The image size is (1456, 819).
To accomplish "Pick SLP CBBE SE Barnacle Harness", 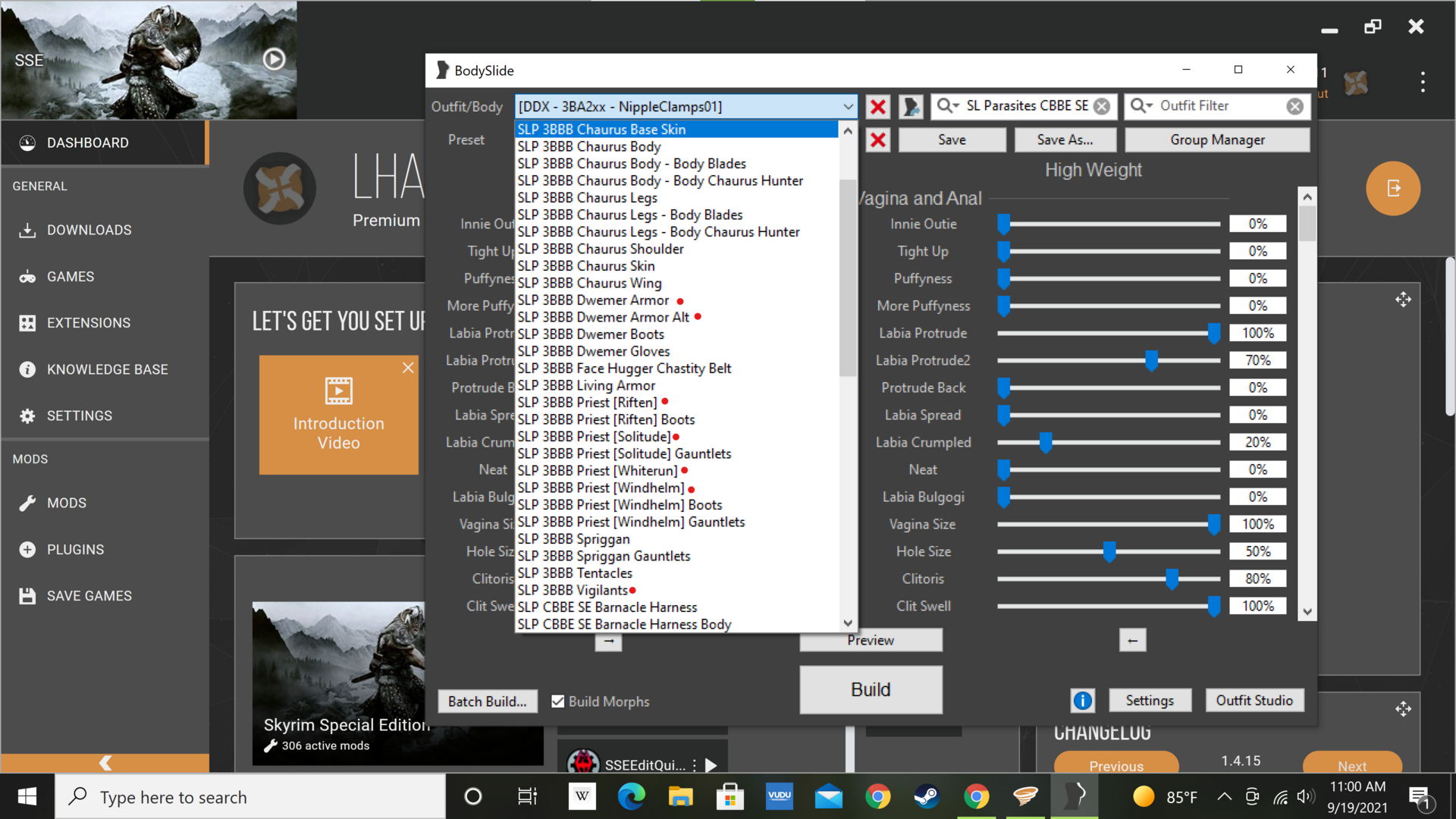I will coord(676,607).
